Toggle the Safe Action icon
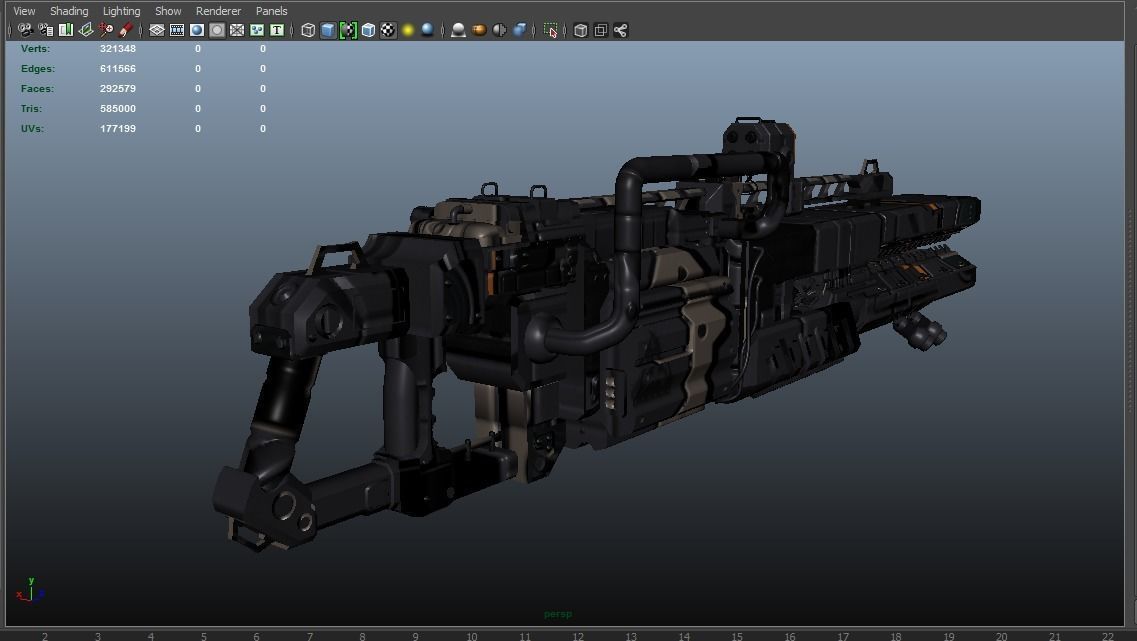The image size is (1137, 641). (257, 30)
